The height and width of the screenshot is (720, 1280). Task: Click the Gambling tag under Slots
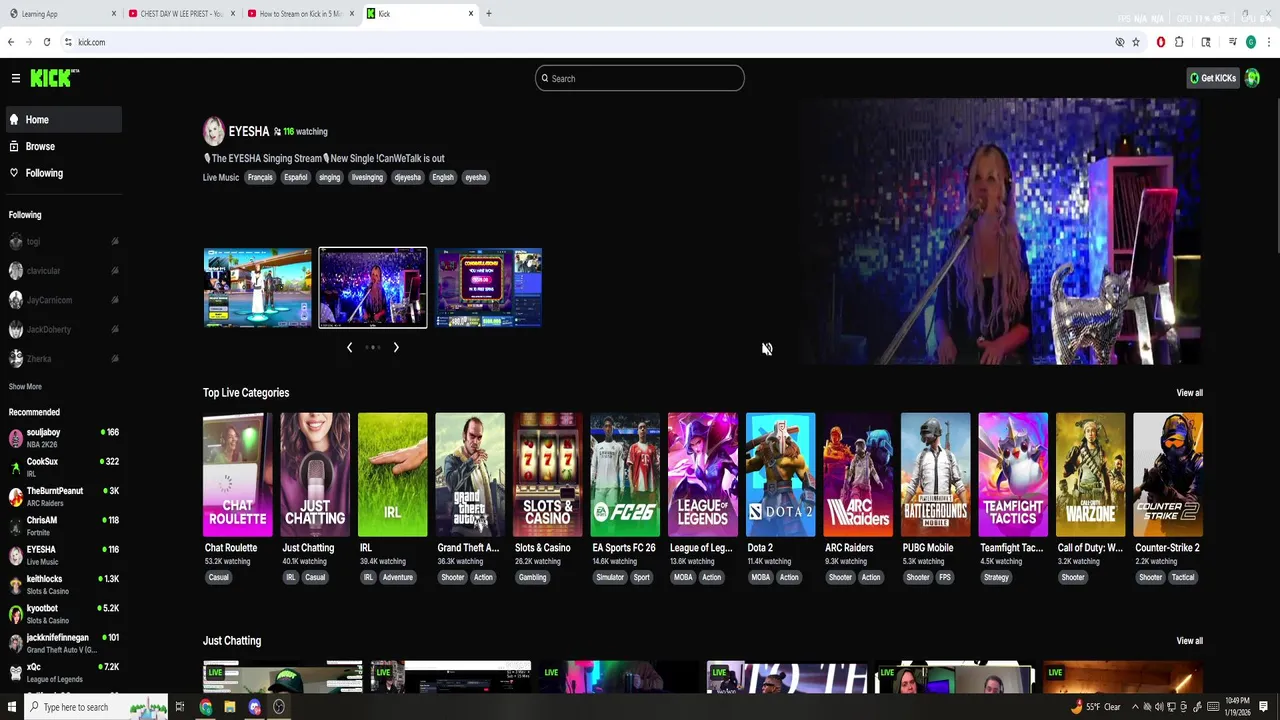coord(532,577)
